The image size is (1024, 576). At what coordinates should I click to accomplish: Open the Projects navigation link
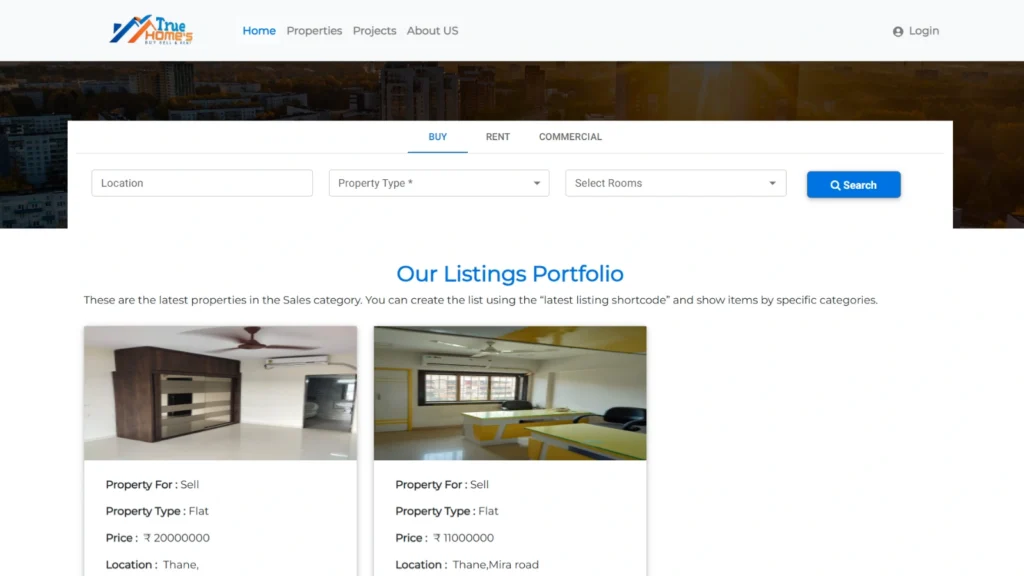click(374, 31)
